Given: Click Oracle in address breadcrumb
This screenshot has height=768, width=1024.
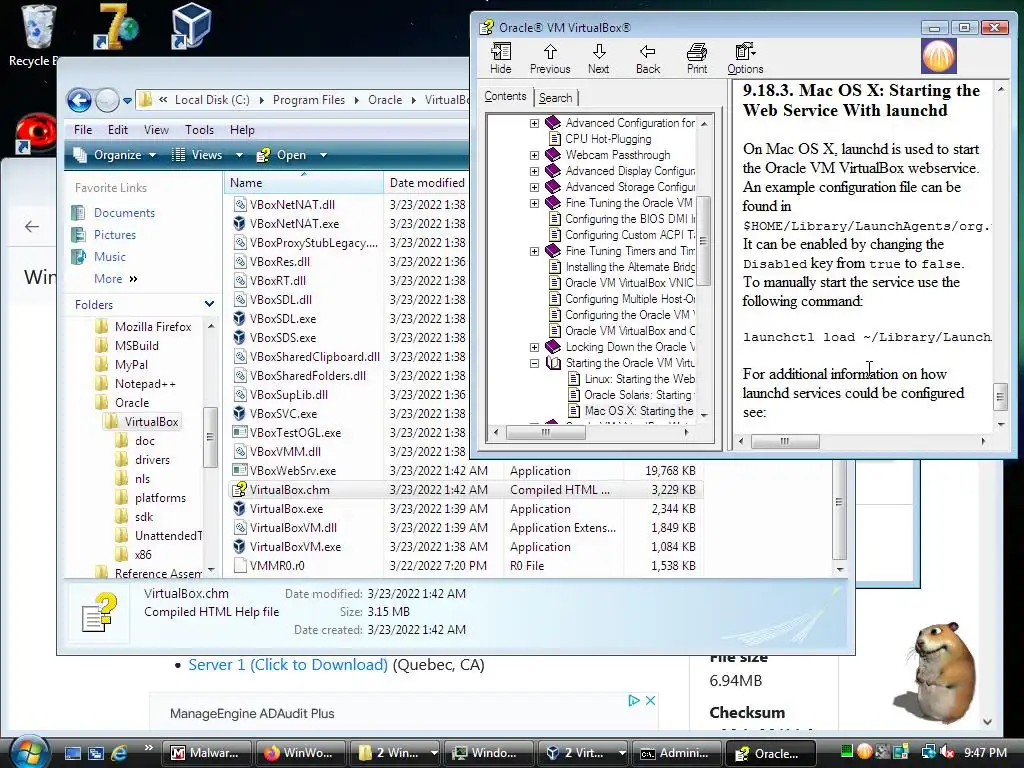Looking at the screenshot, I should pyautogui.click(x=385, y=100).
